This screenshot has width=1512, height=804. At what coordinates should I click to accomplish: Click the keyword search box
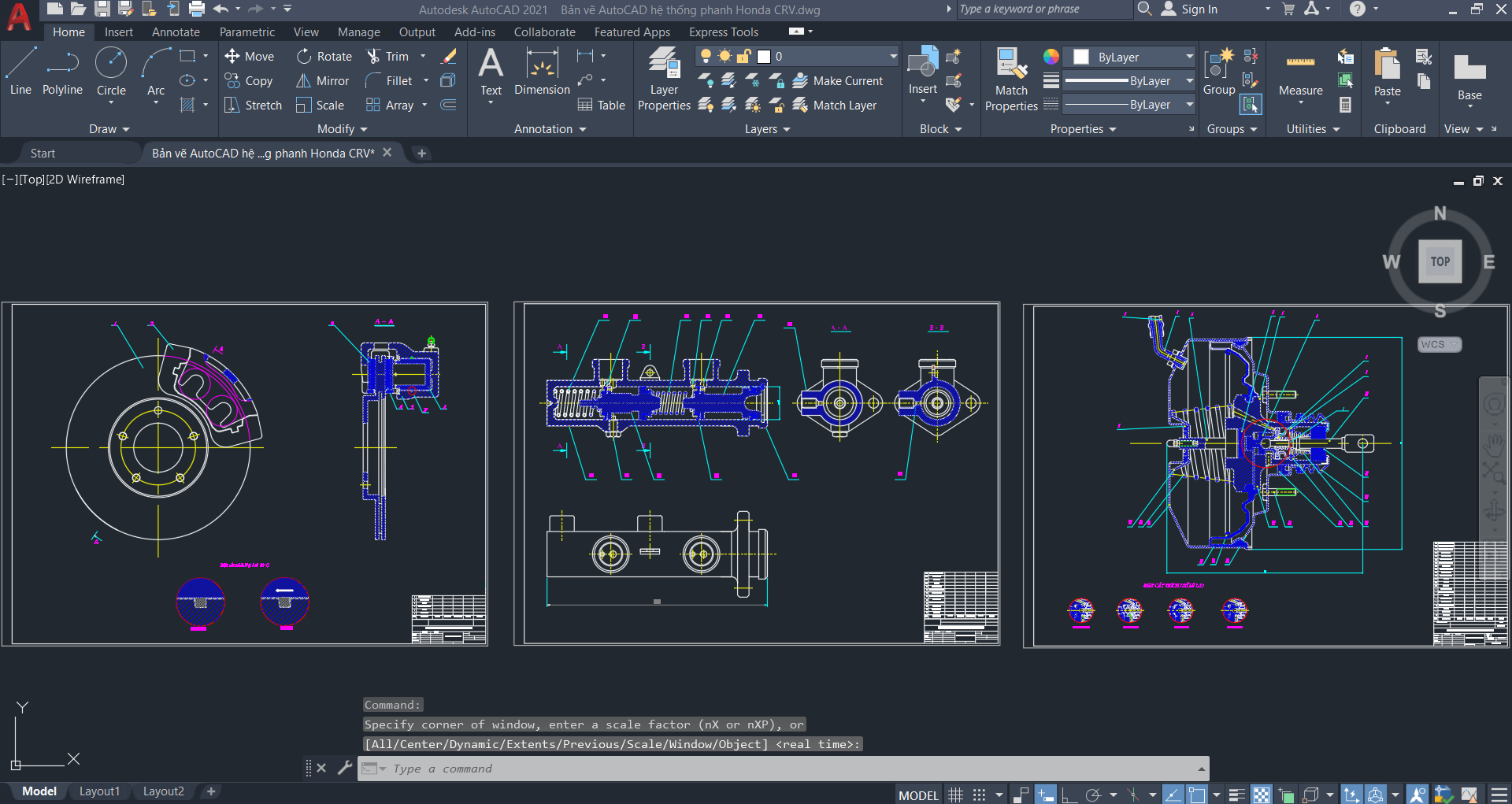(1044, 9)
